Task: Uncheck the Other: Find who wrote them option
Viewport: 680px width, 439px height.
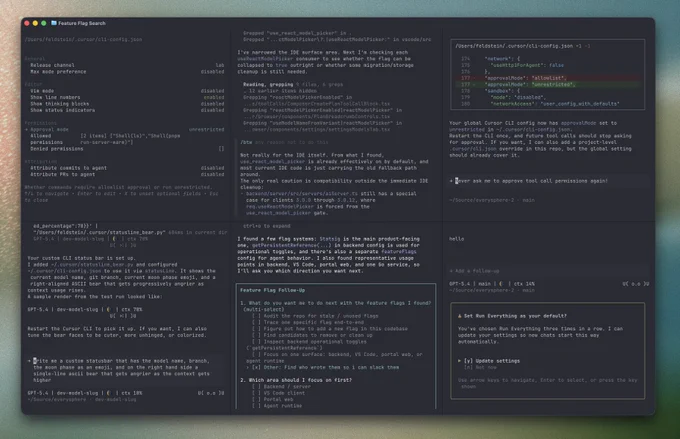Action: 256,367
